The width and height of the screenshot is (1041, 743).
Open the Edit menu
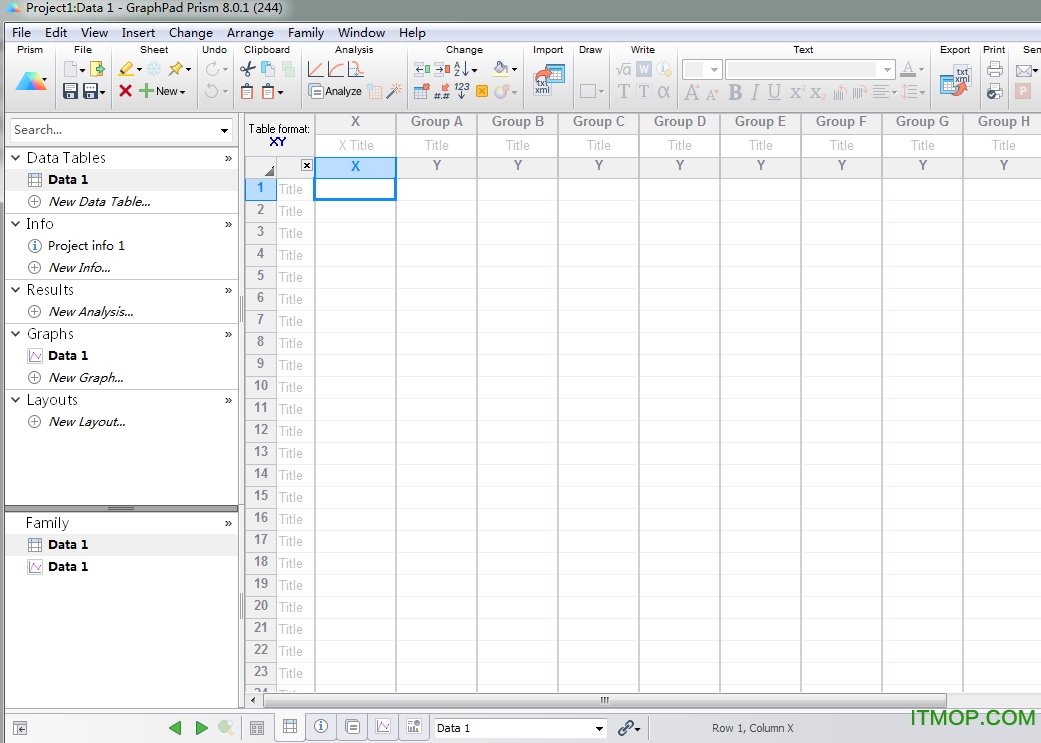pos(56,33)
